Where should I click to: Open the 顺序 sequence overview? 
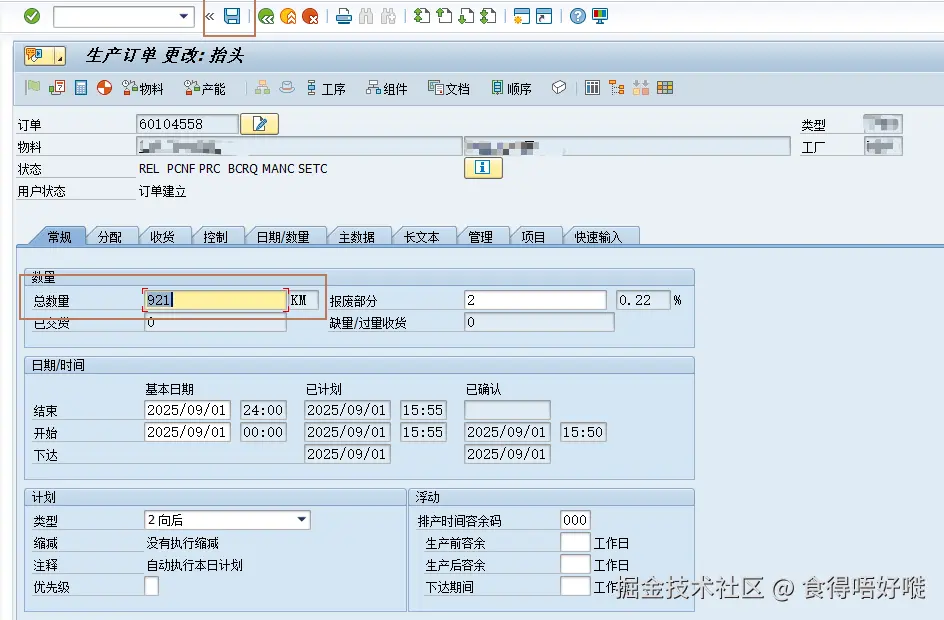pyautogui.click(x=511, y=88)
